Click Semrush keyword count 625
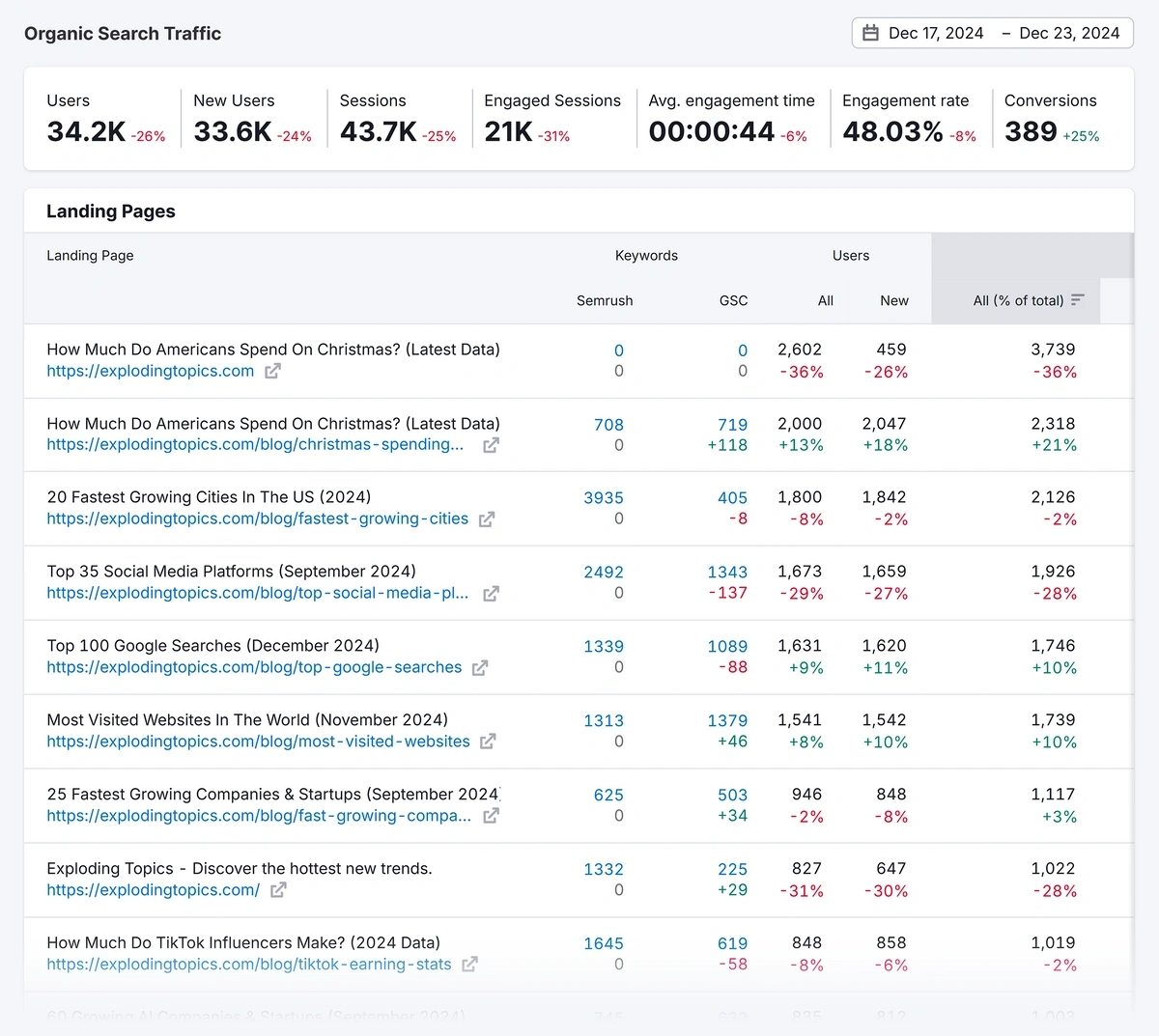 (608, 796)
